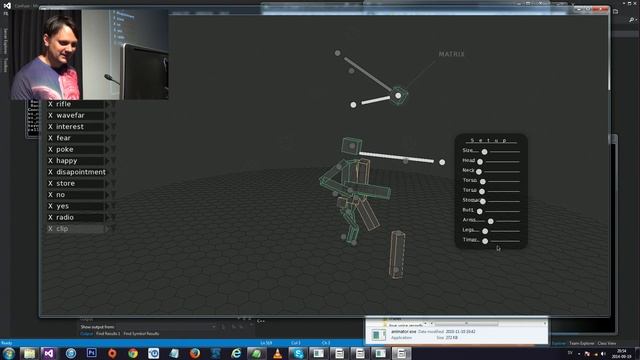Select the poke animation entry
This screenshot has width=640, height=360.
point(65,149)
